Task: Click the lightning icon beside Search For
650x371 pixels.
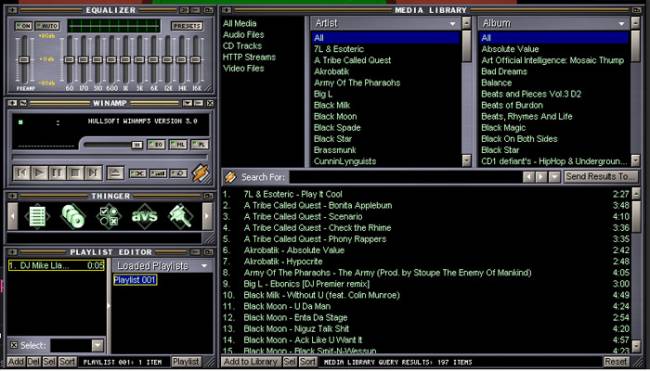Action: [x=230, y=177]
